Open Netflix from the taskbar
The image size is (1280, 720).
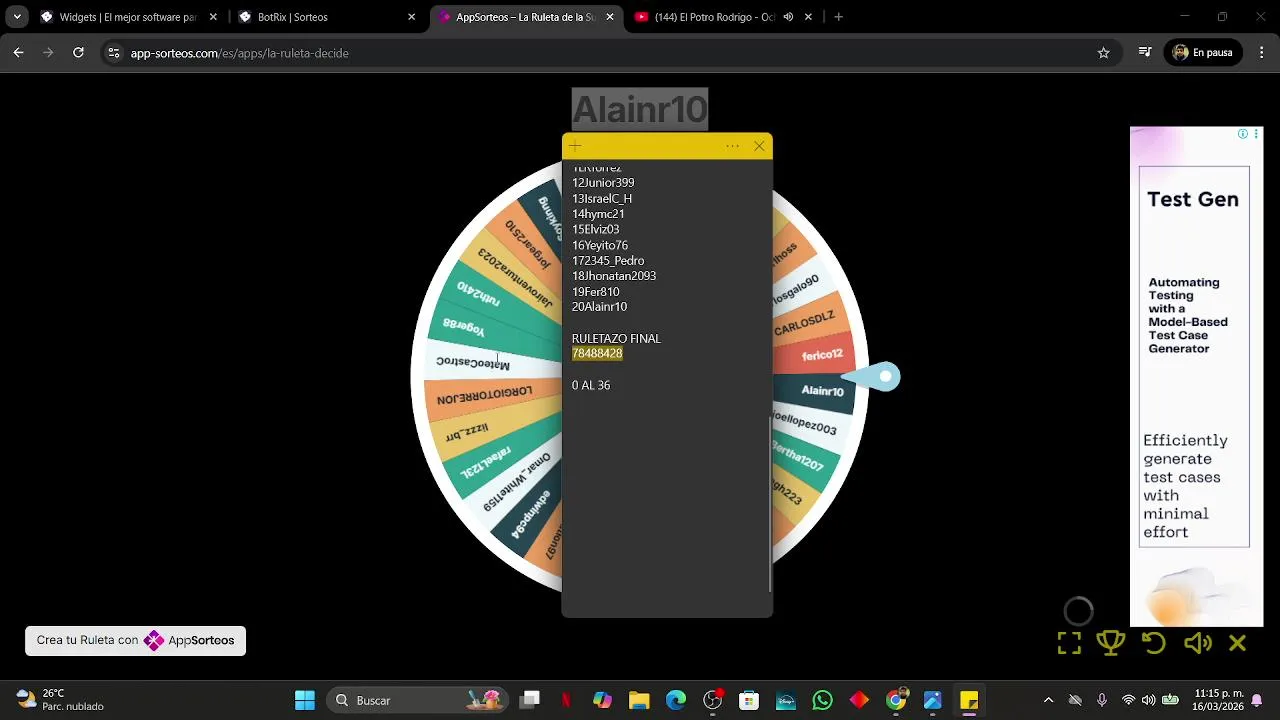click(566, 700)
